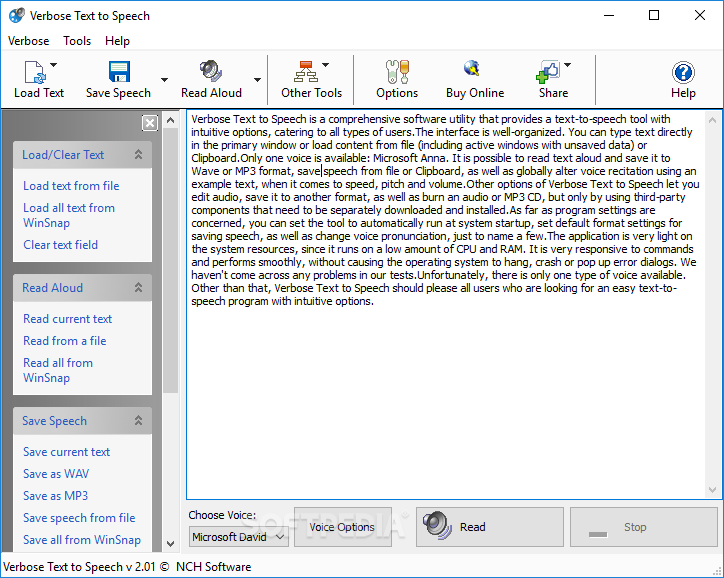The width and height of the screenshot is (724, 578).
Task: Open the Share dropdown arrow
Action: coord(567,65)
